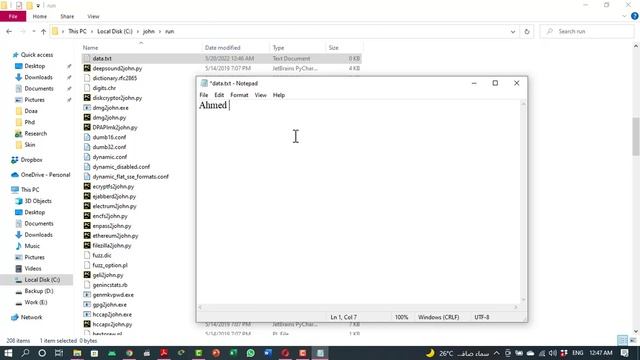Screen dimensions: 640x360
Task: Switch to details view button
Action: point(622,340)
